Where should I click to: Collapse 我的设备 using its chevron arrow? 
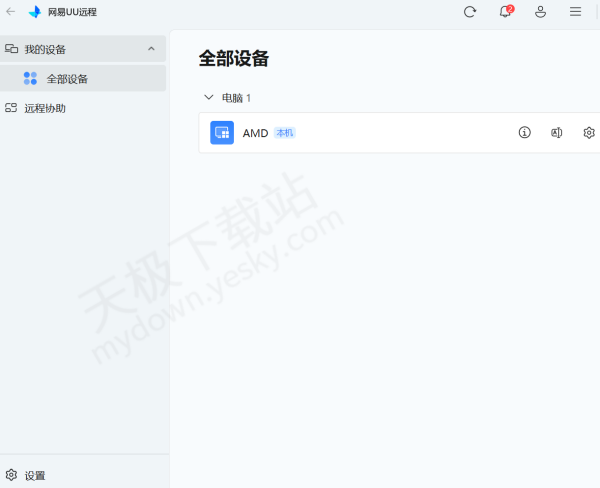[x=151, y=49]
